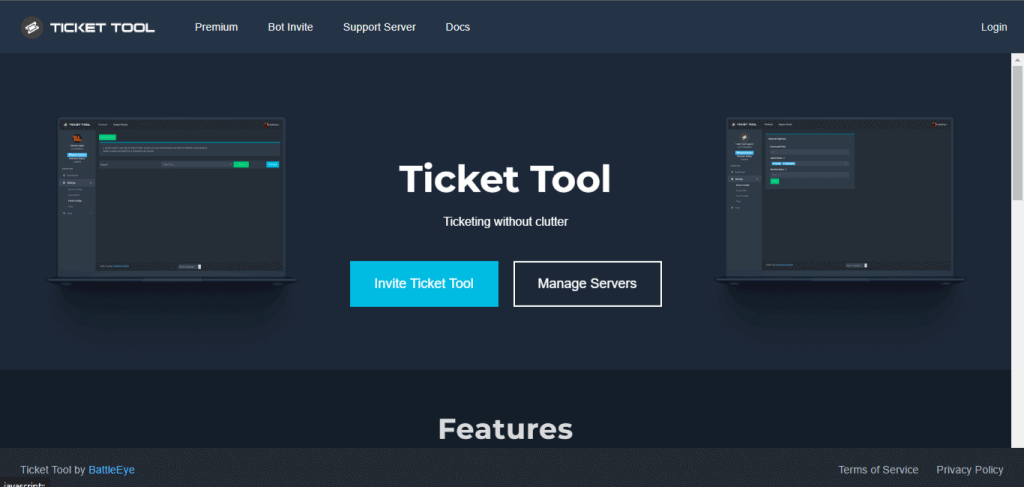
Task: Click the scroll up arrow on the scrollbar
Action: [x=1017, y=59]
